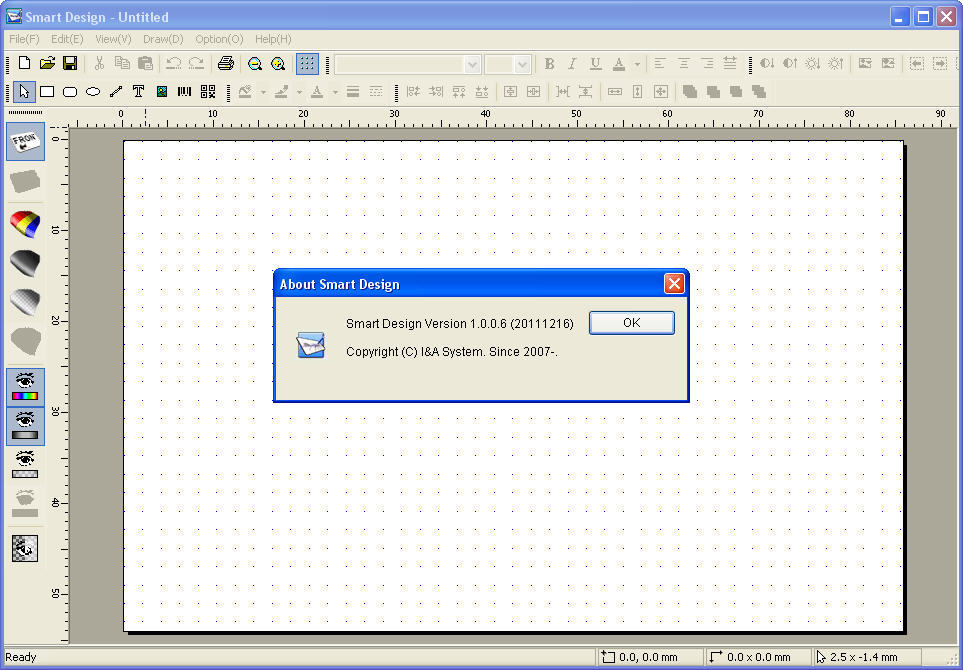Toggle the disabled bottom layer eye

click(x=25, y=504)
